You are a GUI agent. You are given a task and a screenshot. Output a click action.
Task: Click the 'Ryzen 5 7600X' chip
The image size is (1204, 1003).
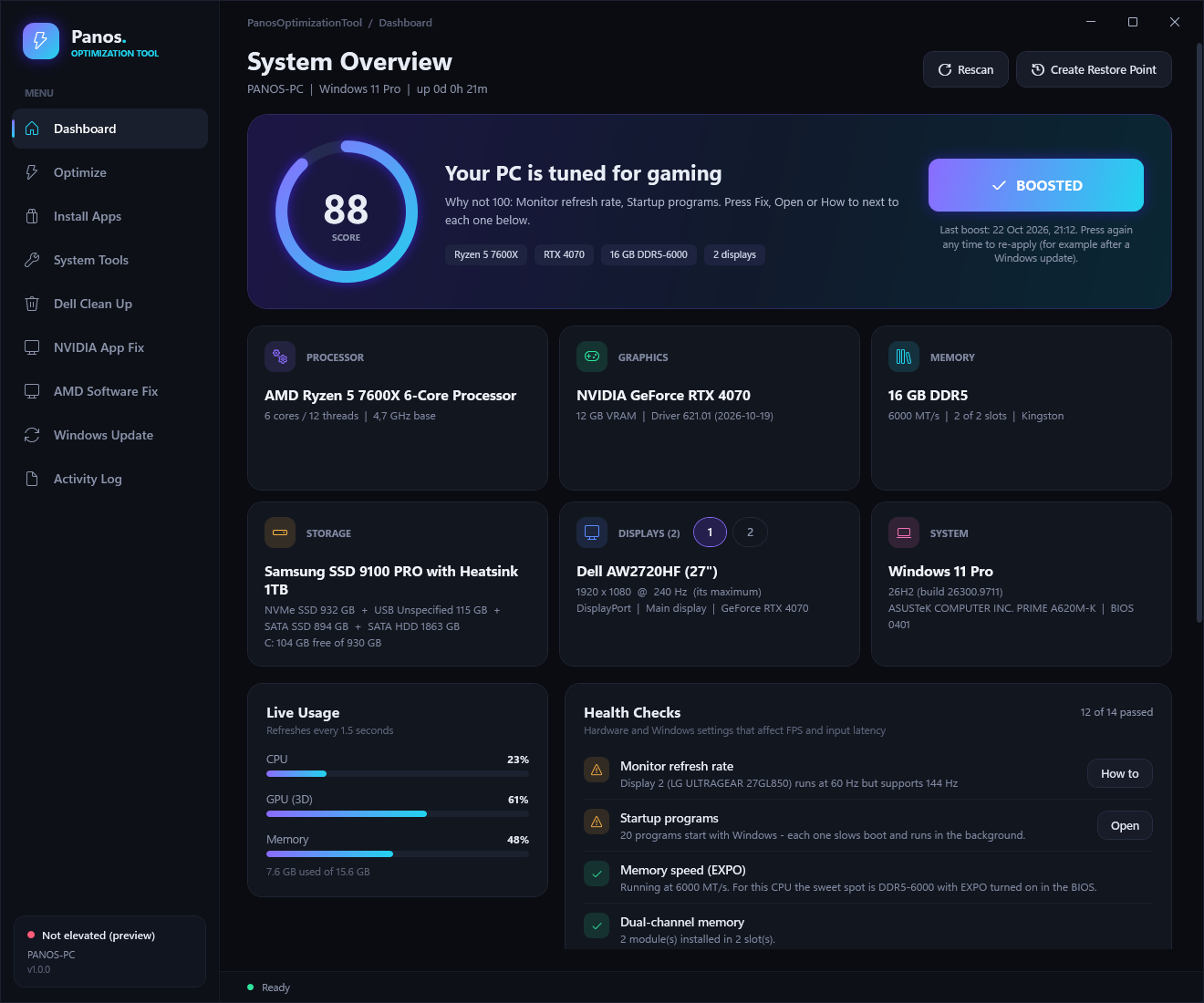(x=486, y=255)
